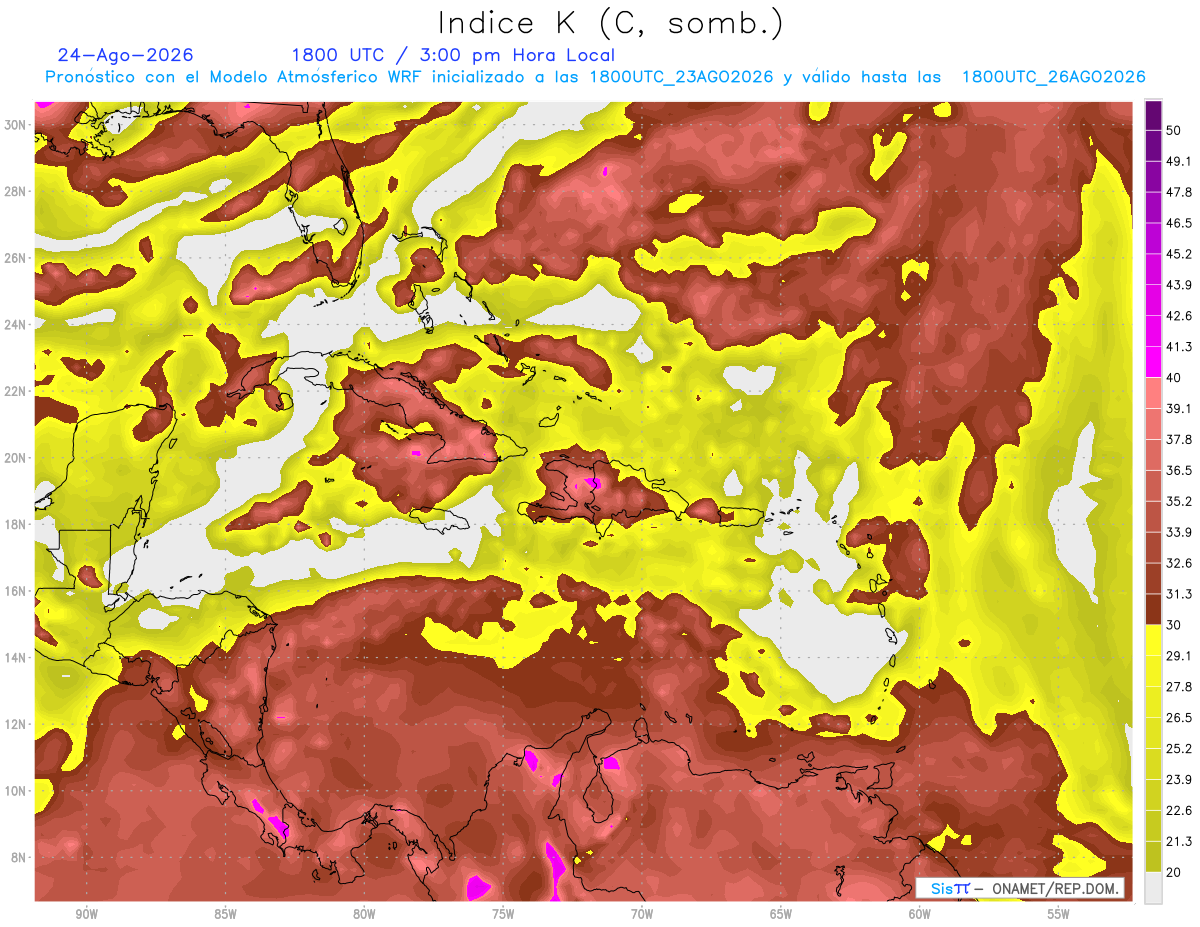
Task: Click the 60W longitude label
Action: tap(920, 915)
